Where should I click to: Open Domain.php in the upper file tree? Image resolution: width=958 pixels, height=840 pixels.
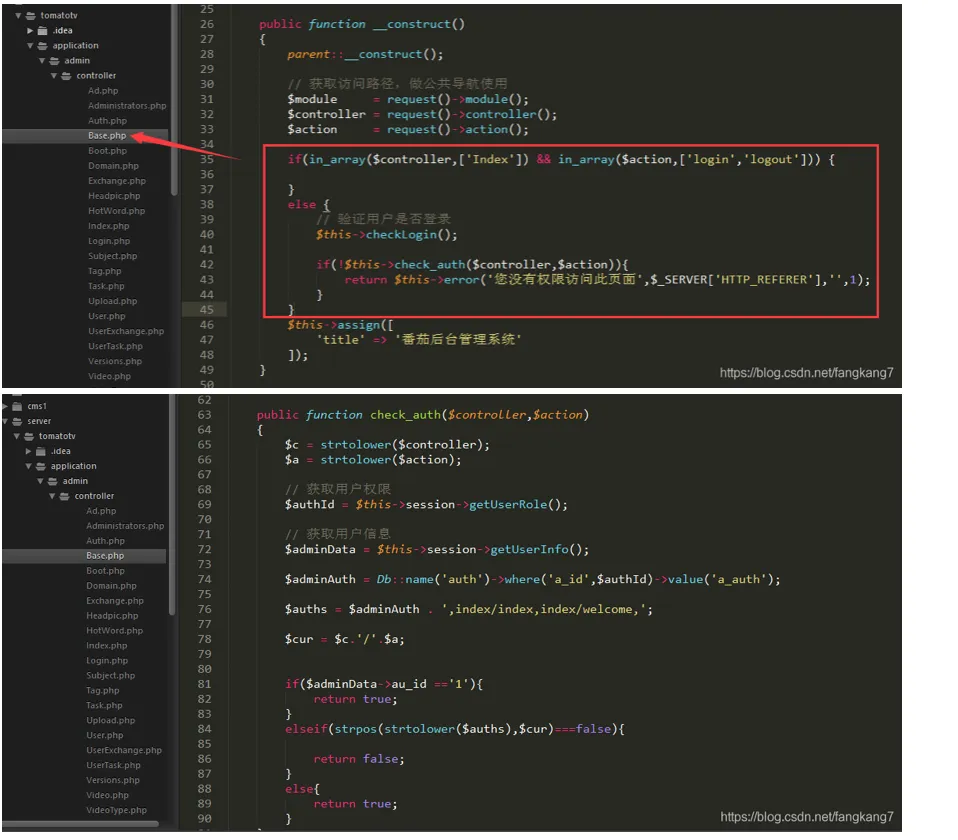(113, 166)
